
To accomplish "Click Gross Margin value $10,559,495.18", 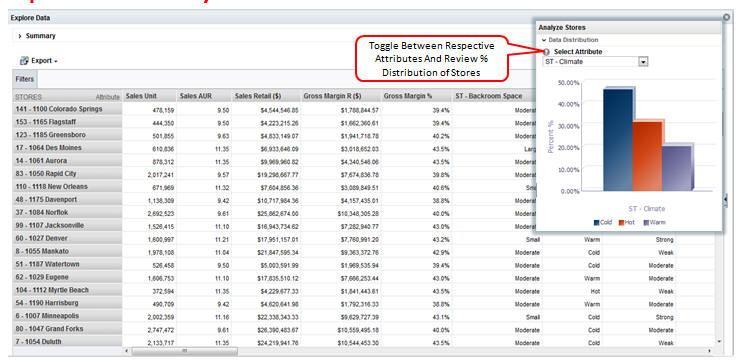I will pos(358,330).
